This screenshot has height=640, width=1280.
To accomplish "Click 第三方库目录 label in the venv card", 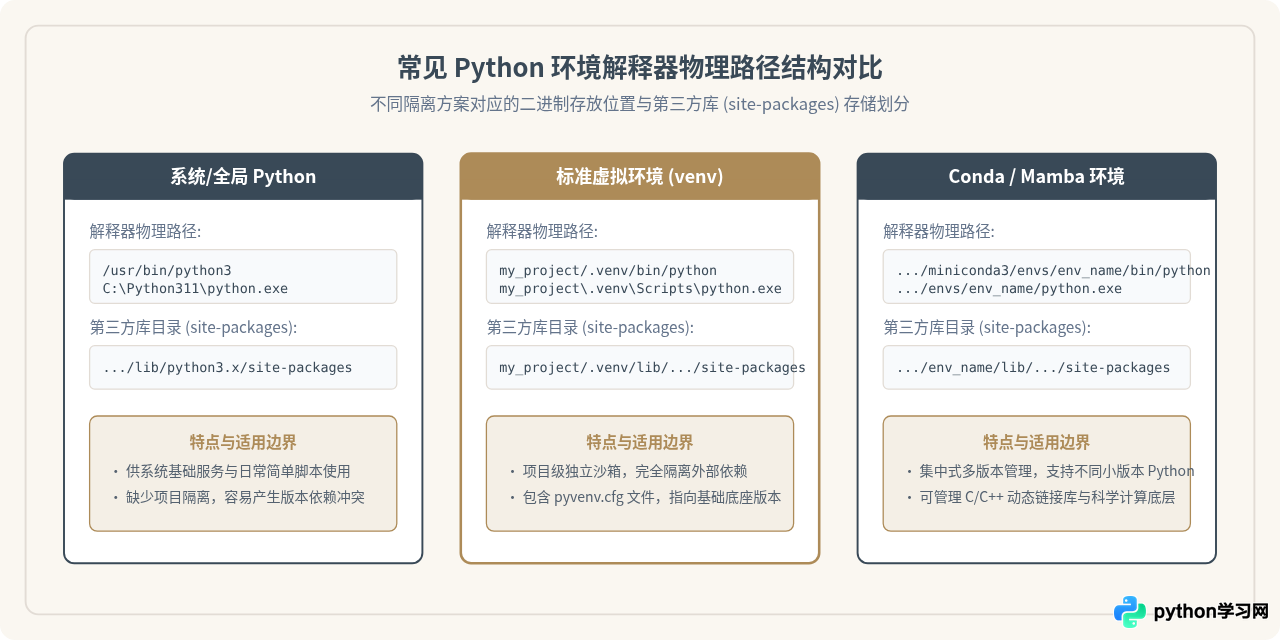I will pyautogui.click(x=590, y=328).
